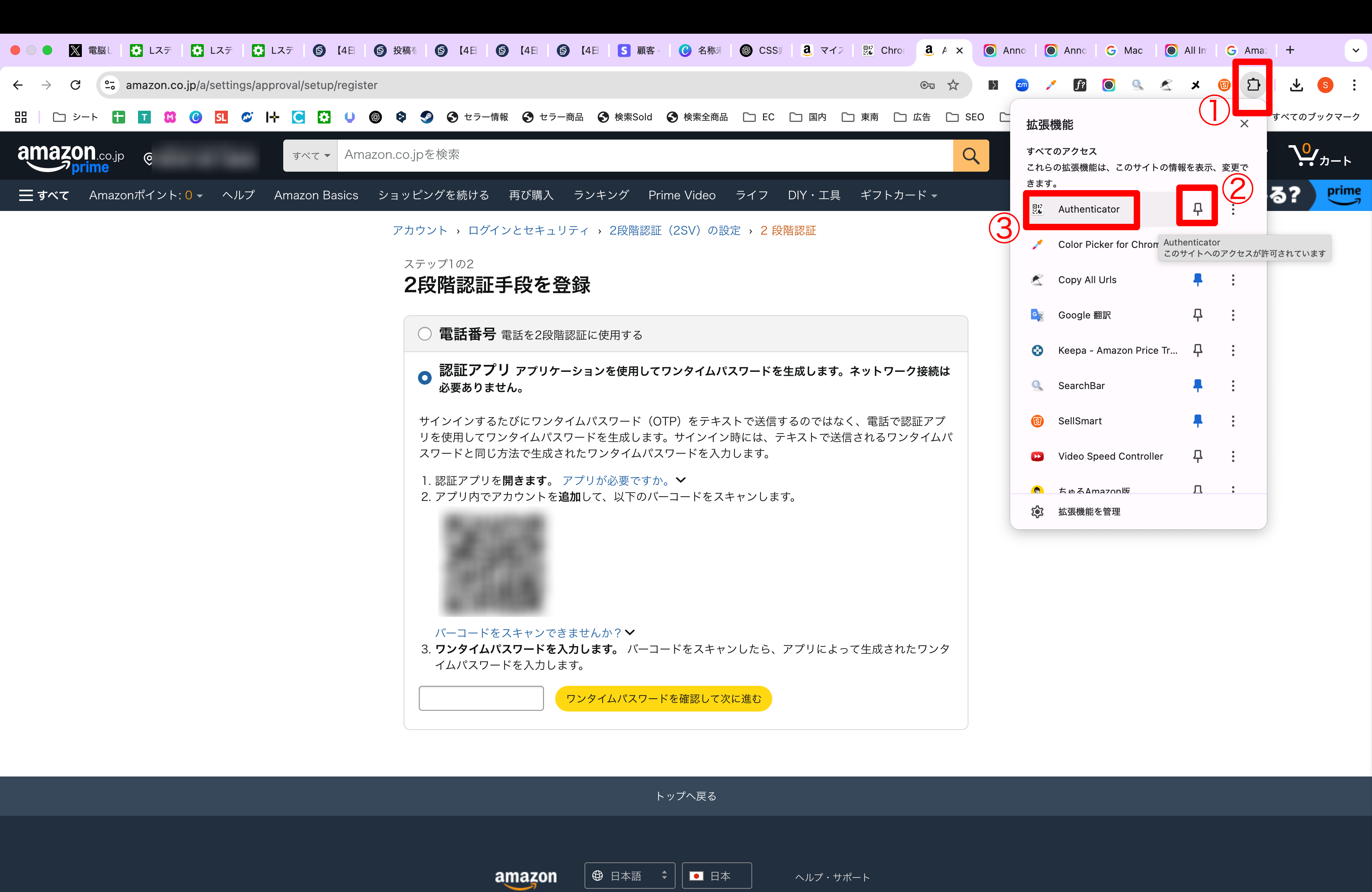
Task: Open the Zoom extension toolbar icon
Action: coord(1022,85)
